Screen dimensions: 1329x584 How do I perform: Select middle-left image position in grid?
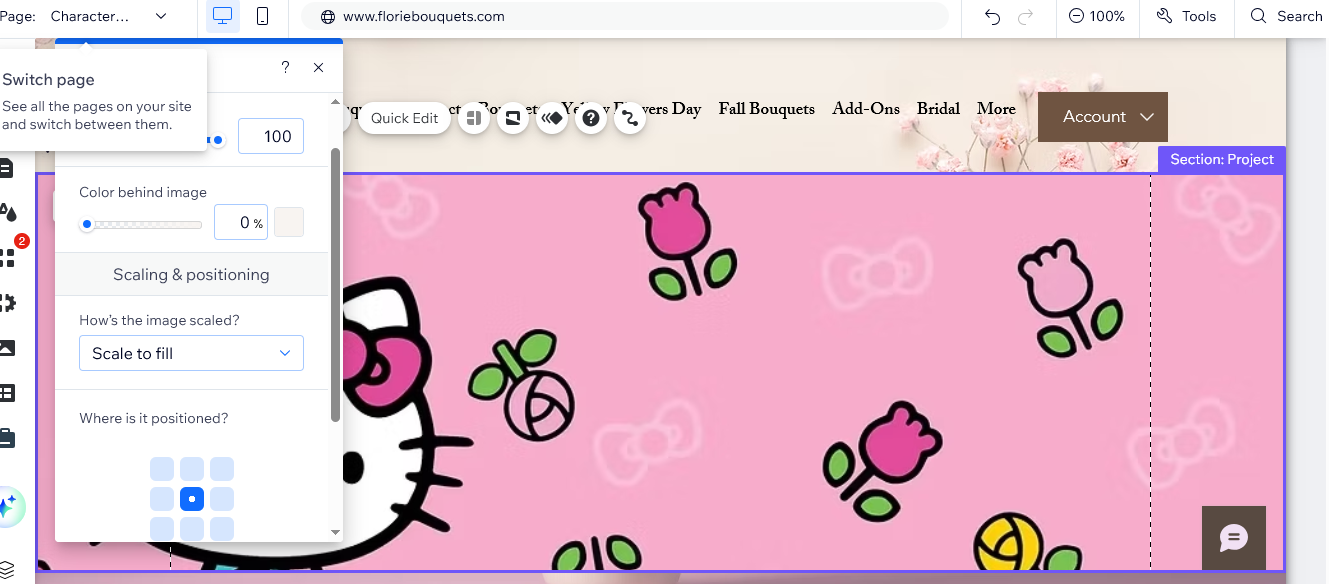point(162,499)
